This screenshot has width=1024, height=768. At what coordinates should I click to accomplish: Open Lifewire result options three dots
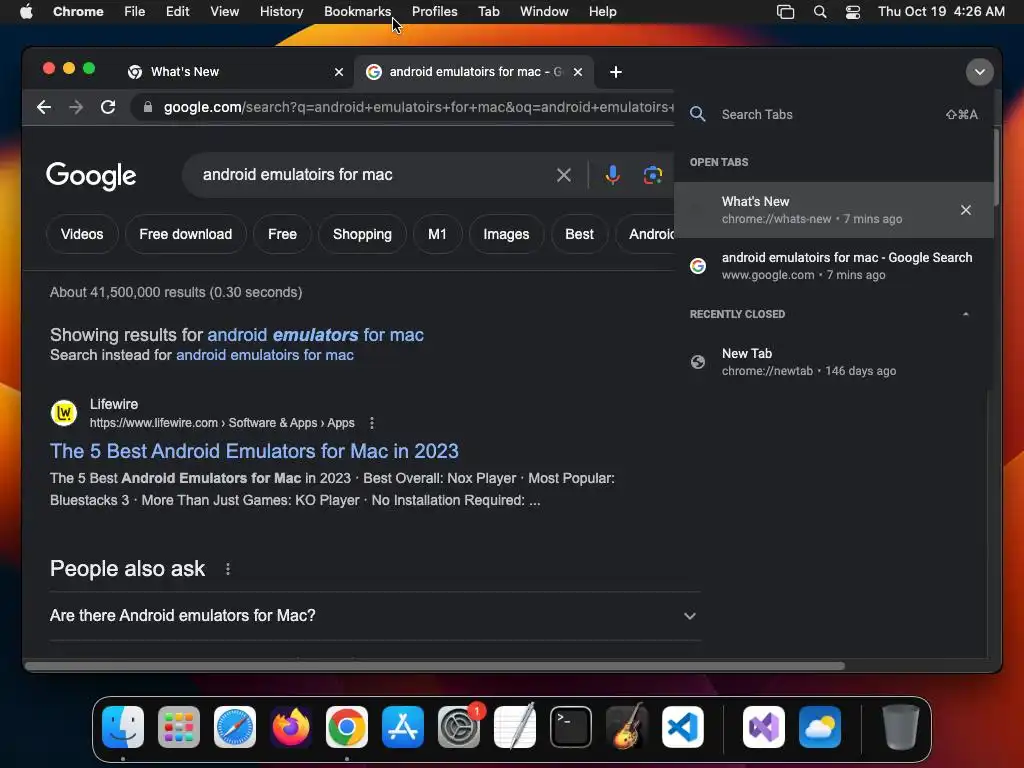coord(372,423)
